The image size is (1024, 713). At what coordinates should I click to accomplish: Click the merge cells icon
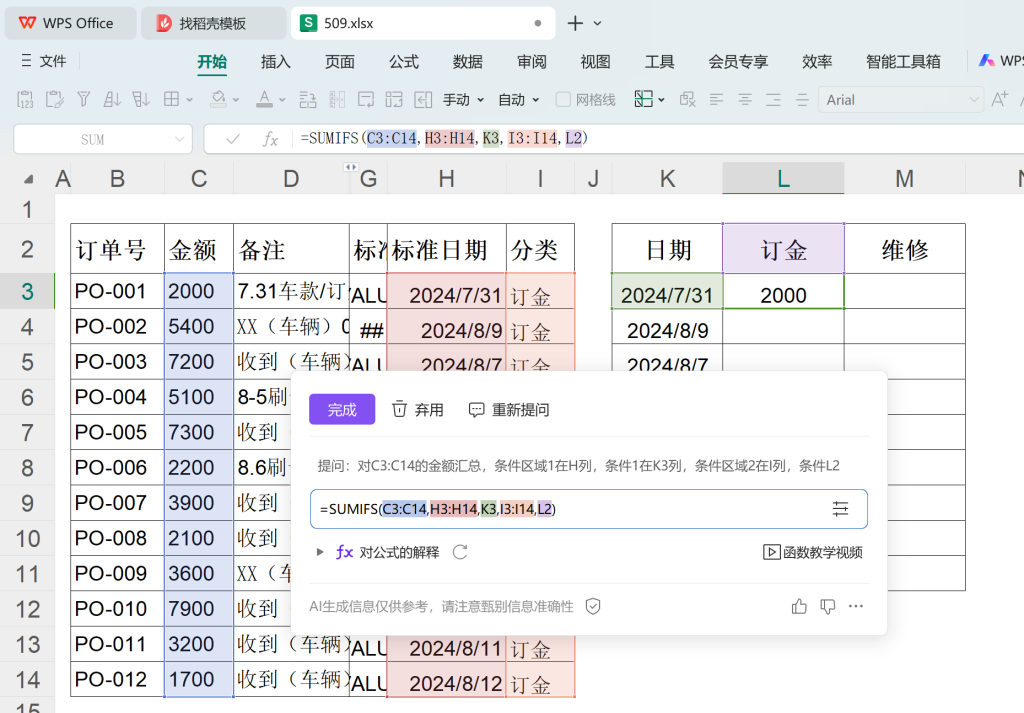click(394, 99)
